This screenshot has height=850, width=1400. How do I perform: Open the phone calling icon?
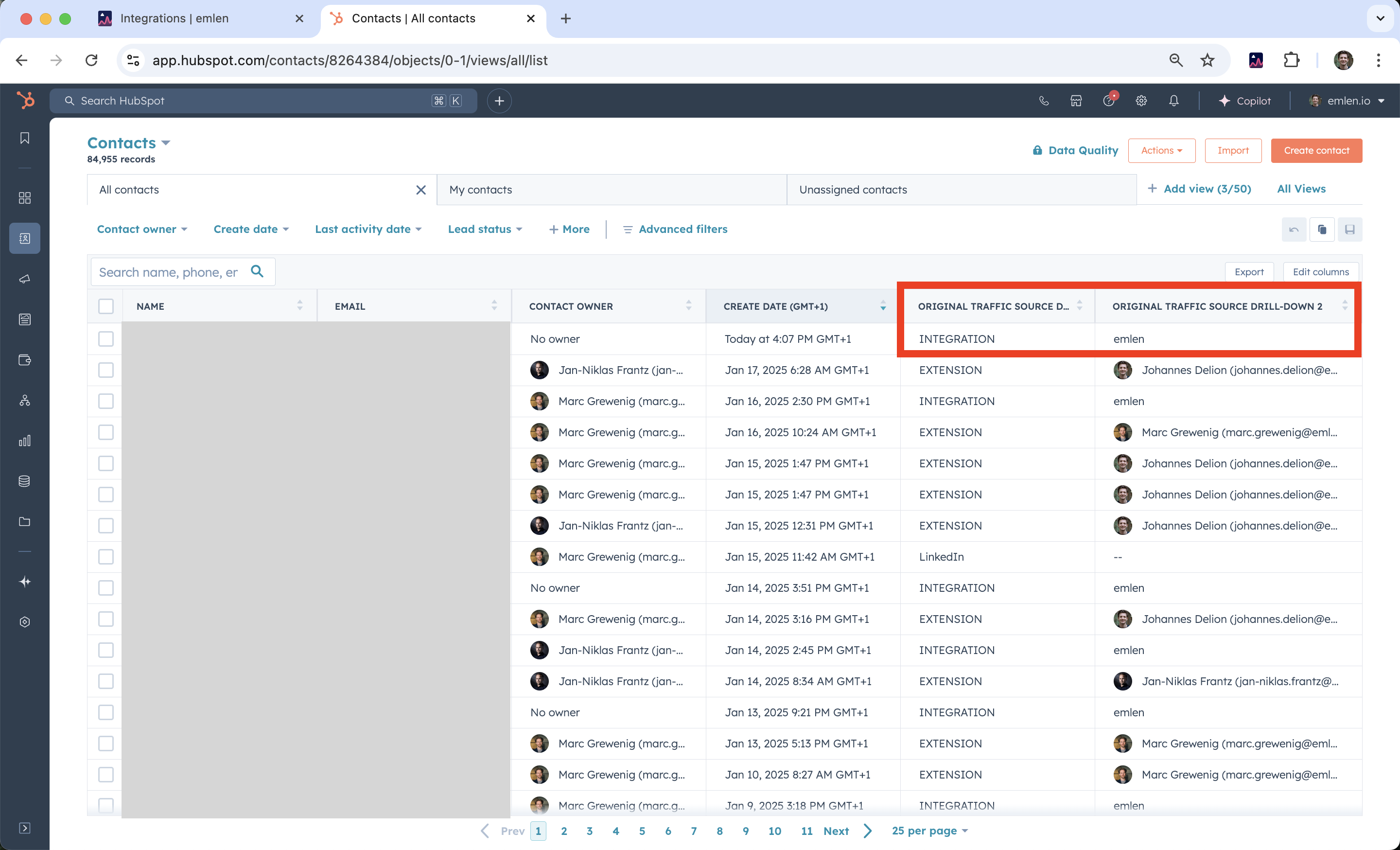click(x=1044, y=101)
